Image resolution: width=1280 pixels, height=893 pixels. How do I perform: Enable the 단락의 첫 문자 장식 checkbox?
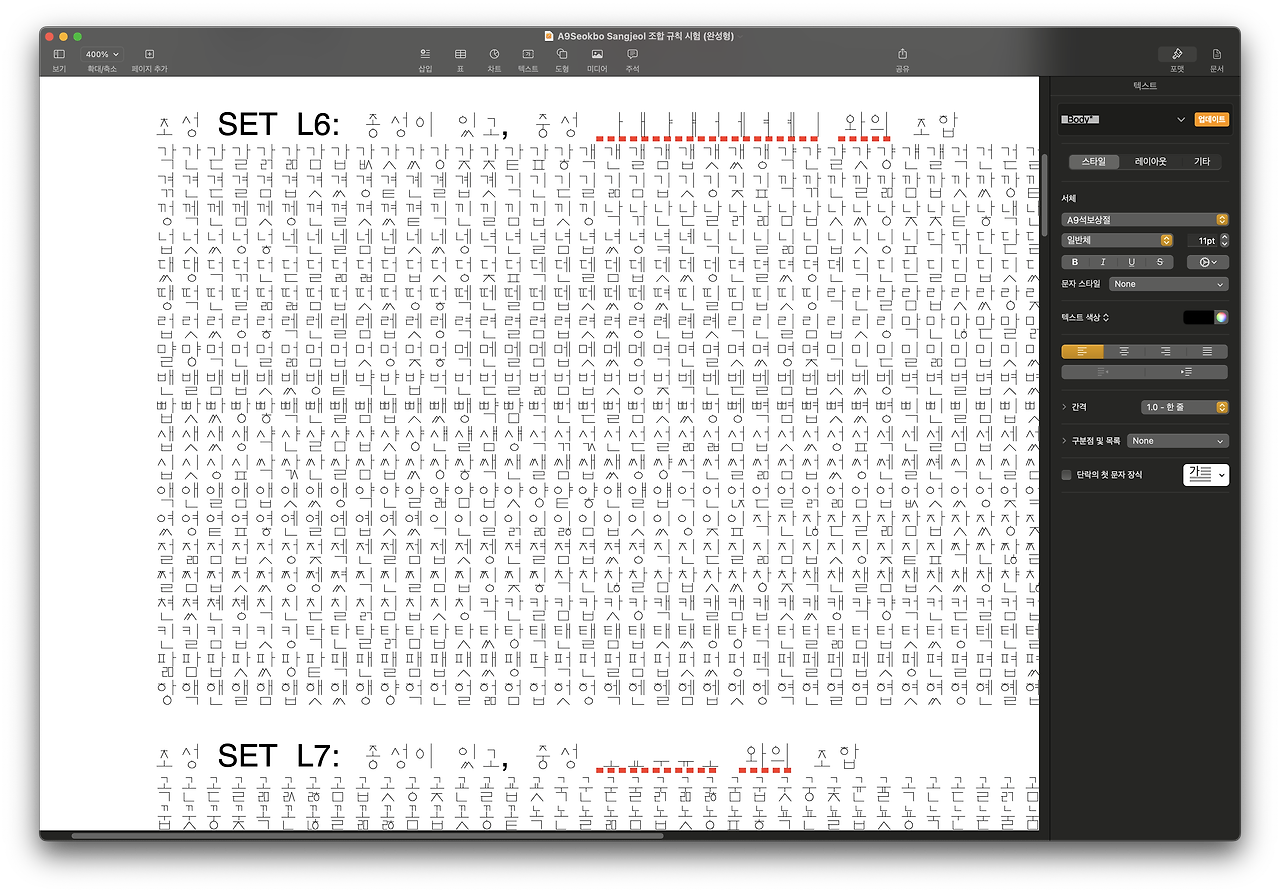[1066, 475]
